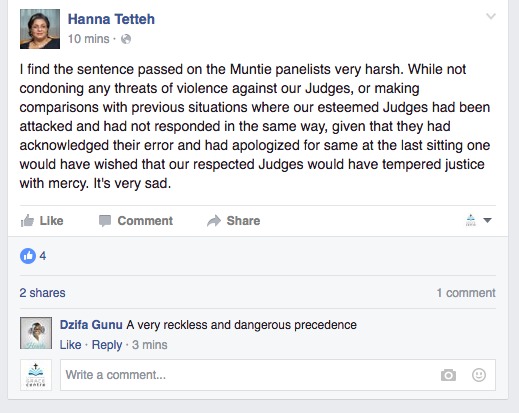The image size is (519, 413).
Task: Expand the commenting-as page selector arrow
Action: [487, 220]
